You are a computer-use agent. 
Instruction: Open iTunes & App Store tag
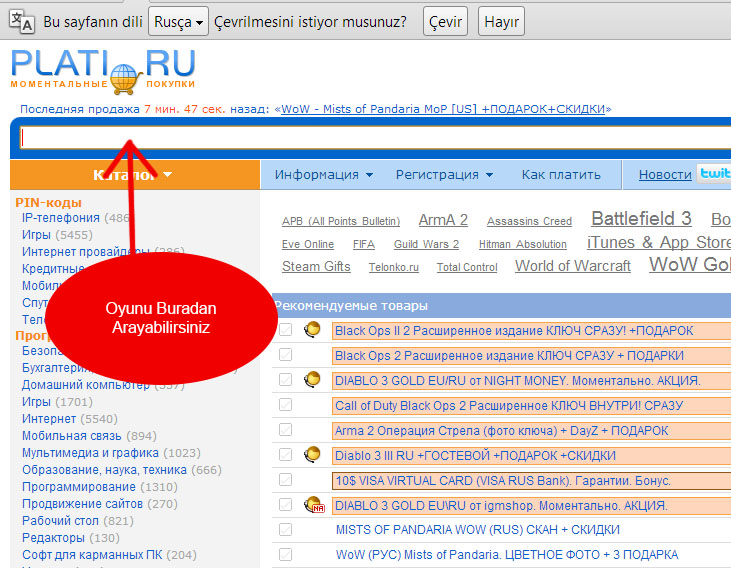659,242
